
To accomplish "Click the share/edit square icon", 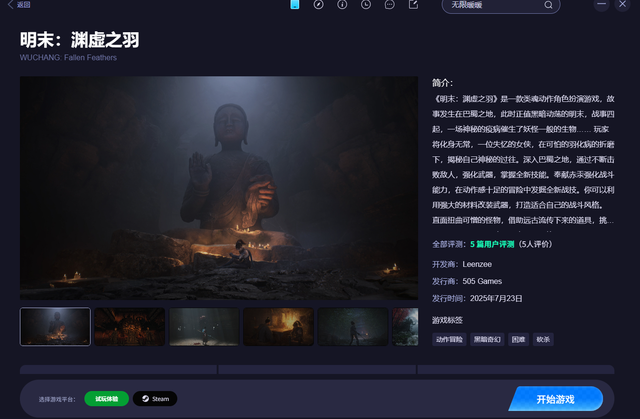I will (x=413, y=4).
